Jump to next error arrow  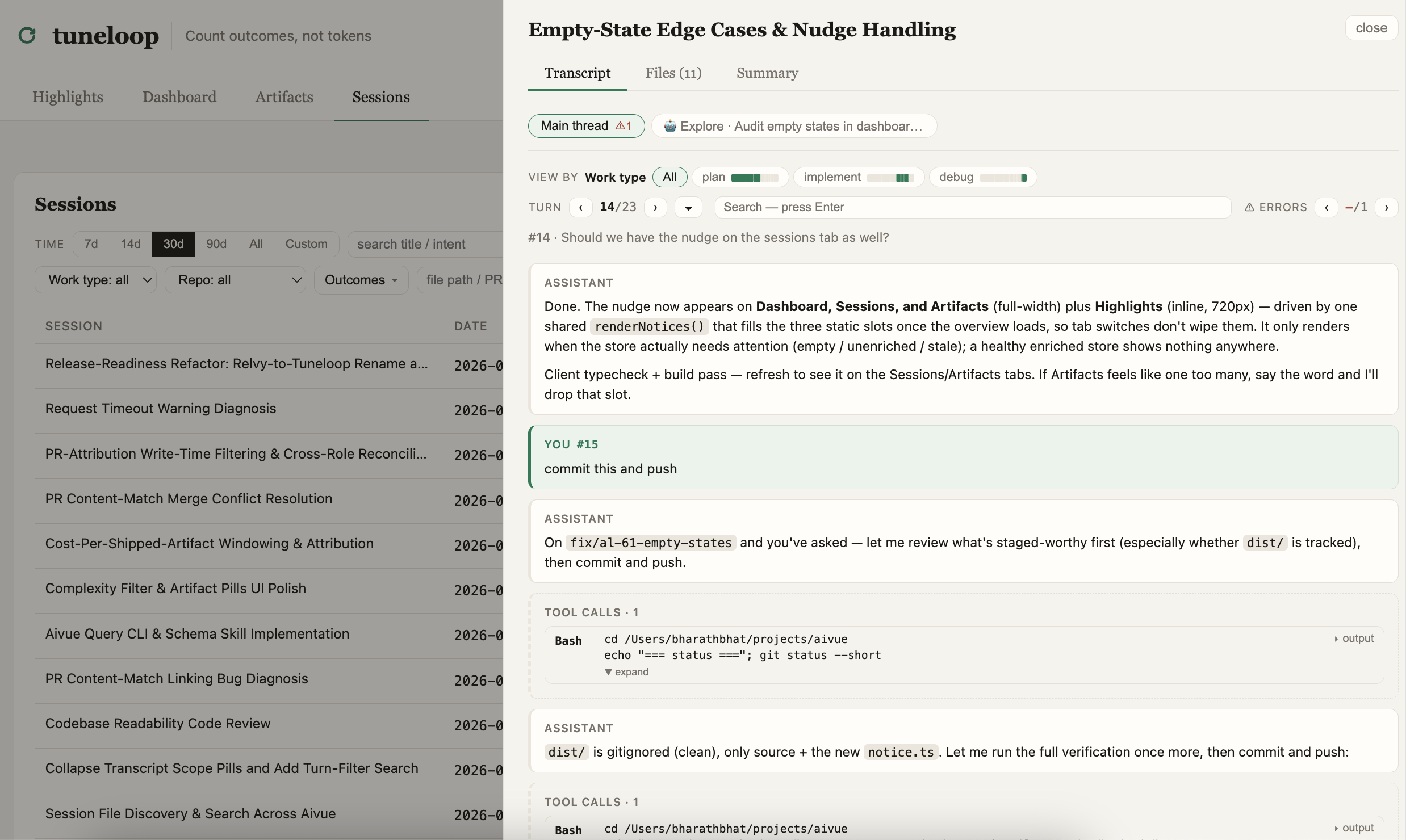click(1386, 208)
